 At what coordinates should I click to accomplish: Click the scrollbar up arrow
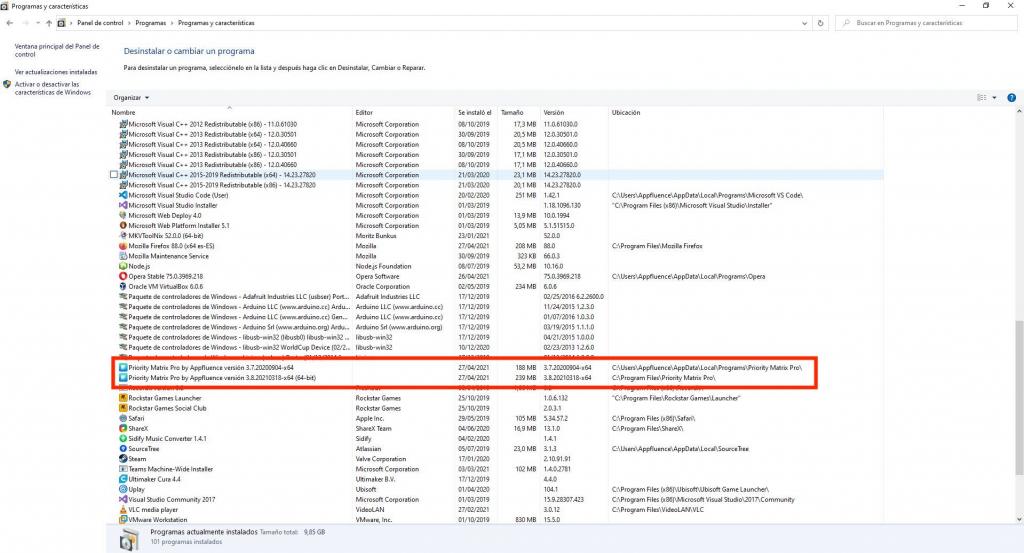tap(1019, 112)
